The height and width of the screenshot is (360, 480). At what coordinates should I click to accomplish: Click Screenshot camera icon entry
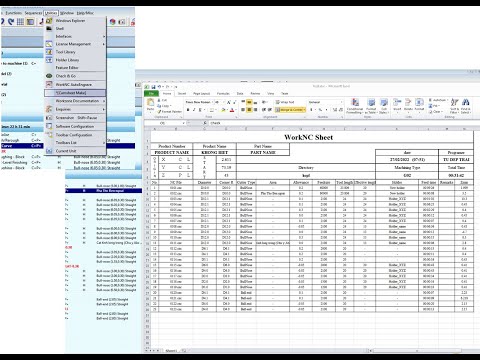(49, 118)
